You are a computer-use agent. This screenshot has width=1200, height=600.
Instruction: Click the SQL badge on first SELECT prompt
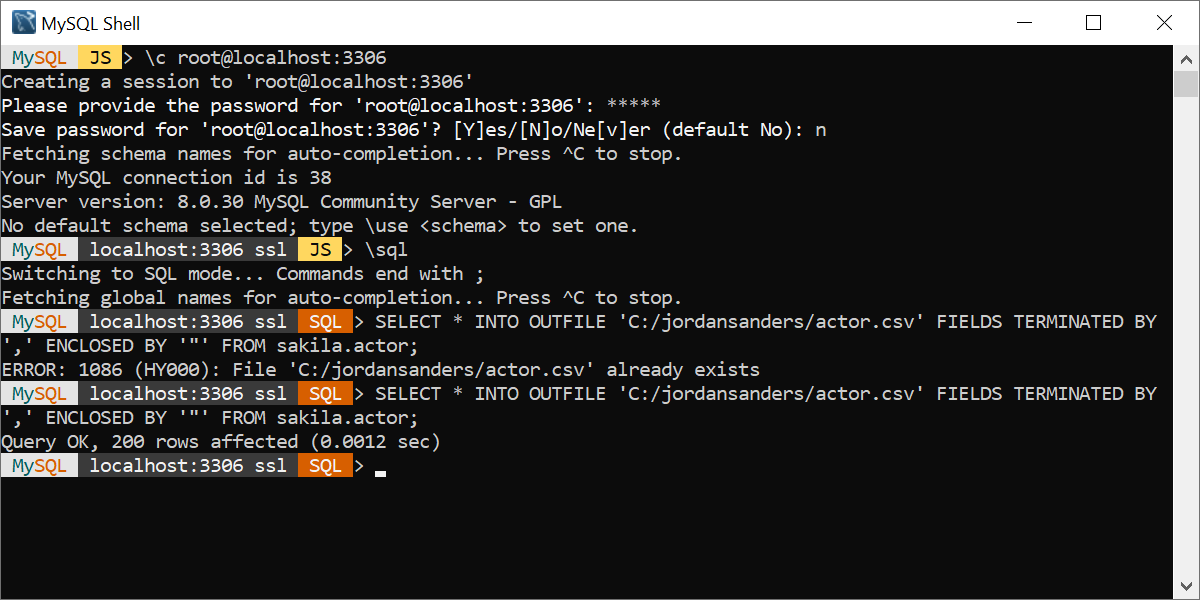pos(324,322)
